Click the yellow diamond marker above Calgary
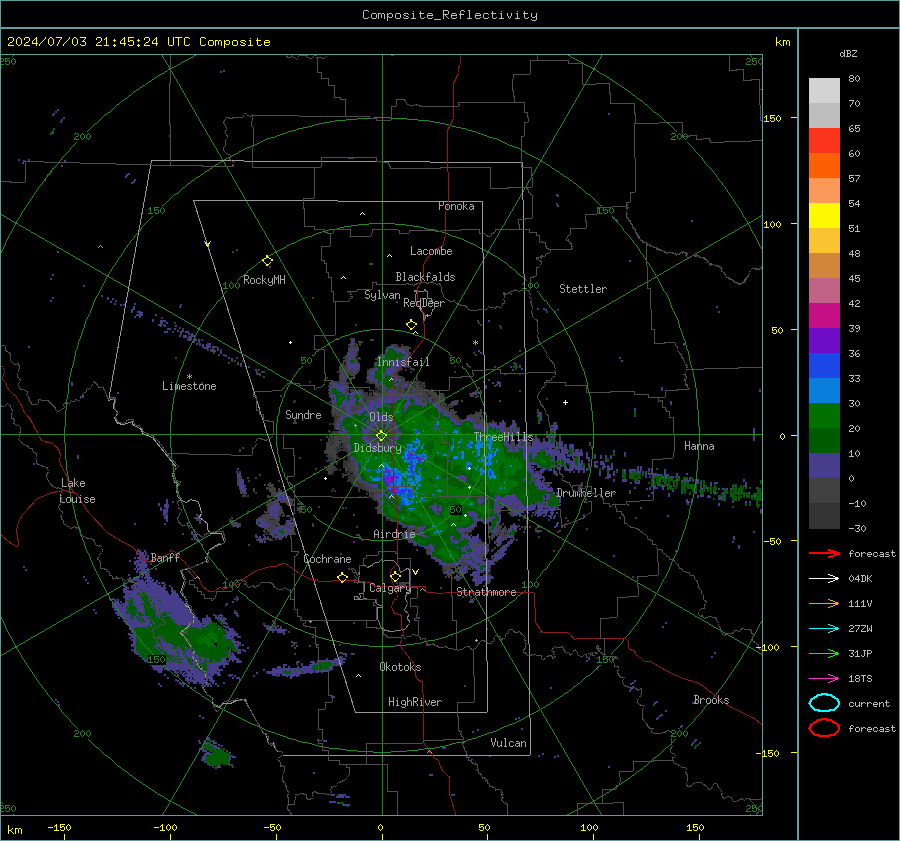Viewport: 900px width, 841px height. pos(395,576)
